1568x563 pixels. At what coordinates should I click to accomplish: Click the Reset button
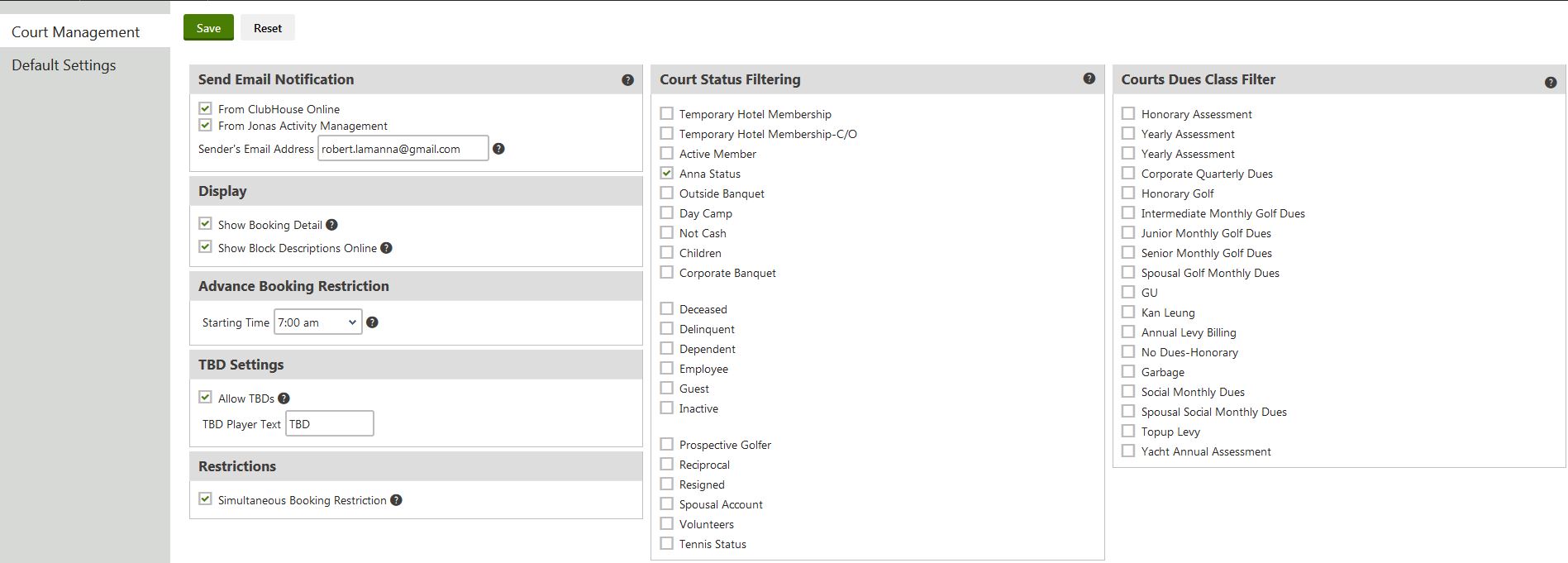(267, 28)
